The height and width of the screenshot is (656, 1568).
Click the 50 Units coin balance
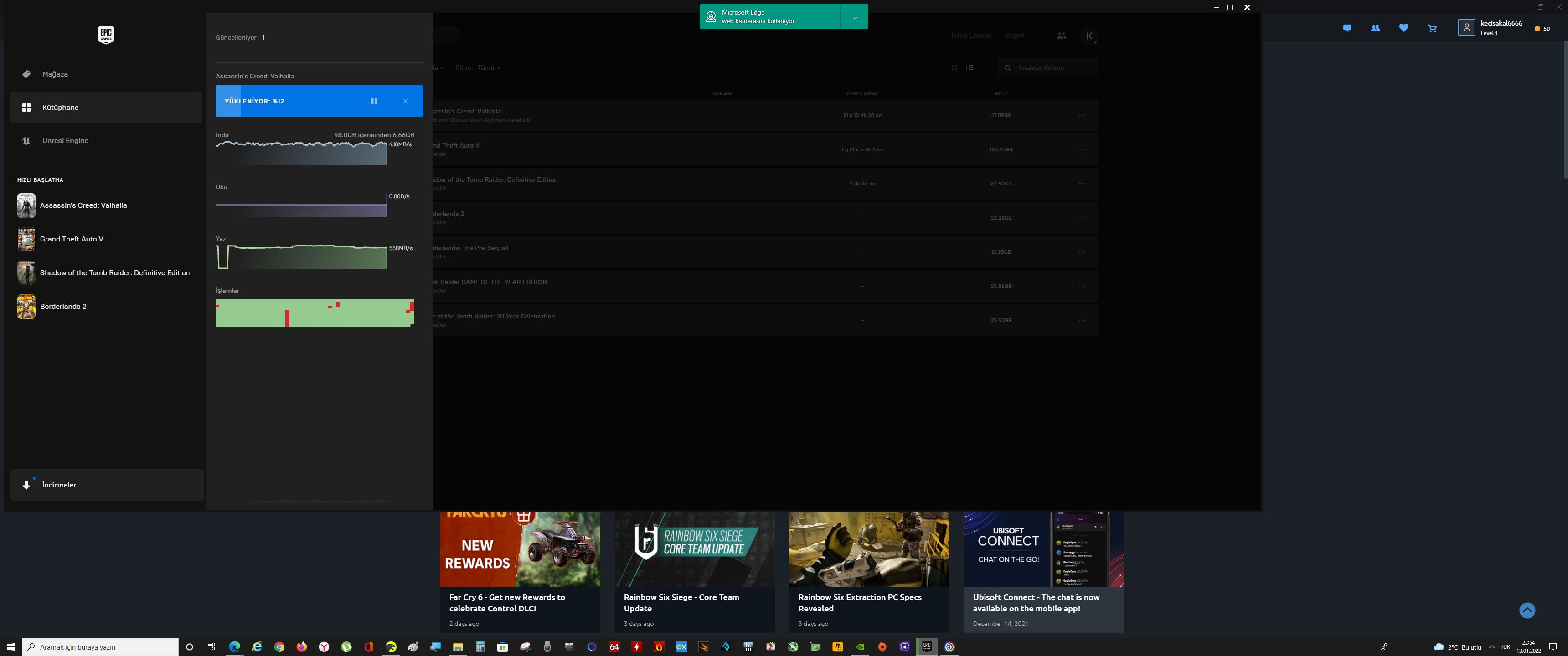[x=1542, y=29]
